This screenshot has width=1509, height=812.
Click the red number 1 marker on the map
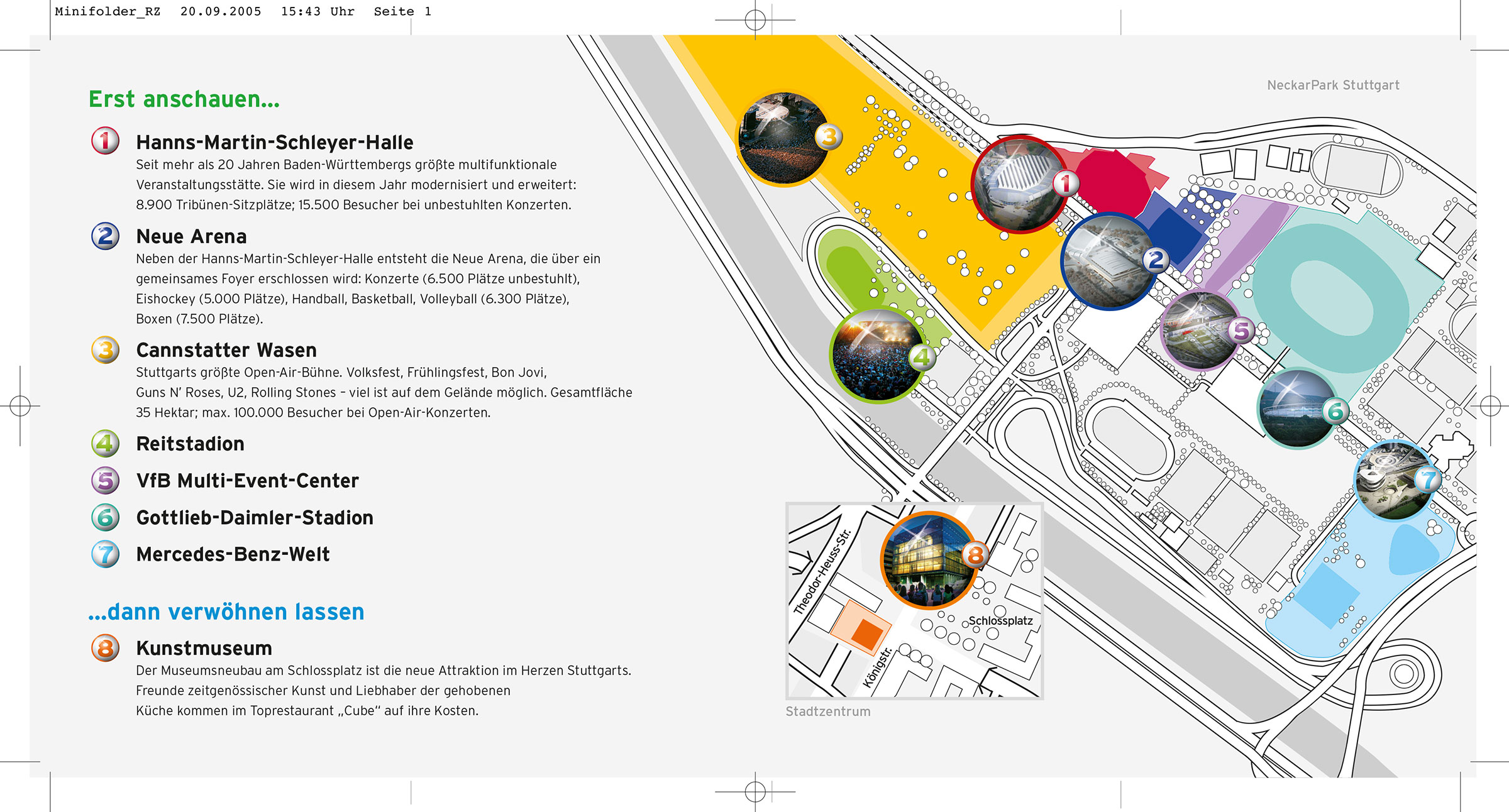coord(1066,184)
